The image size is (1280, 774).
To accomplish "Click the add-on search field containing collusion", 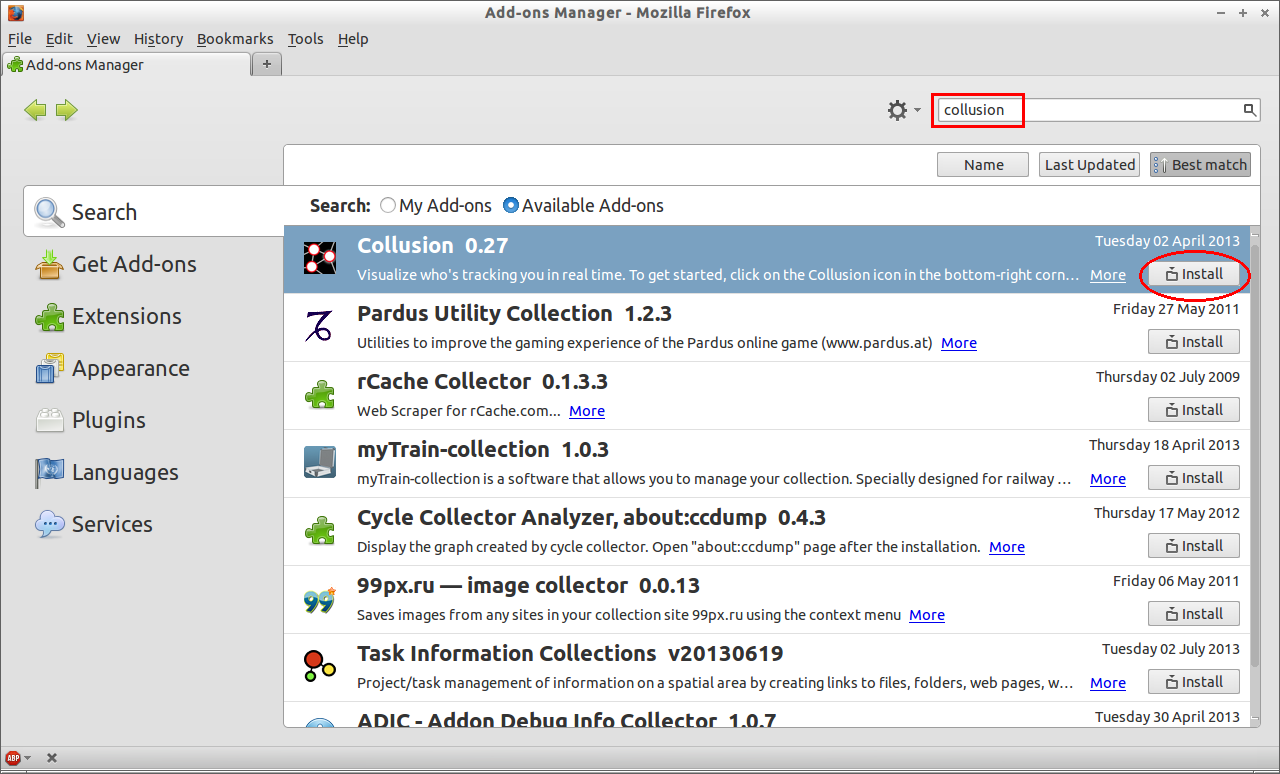I will (1097, 110).
